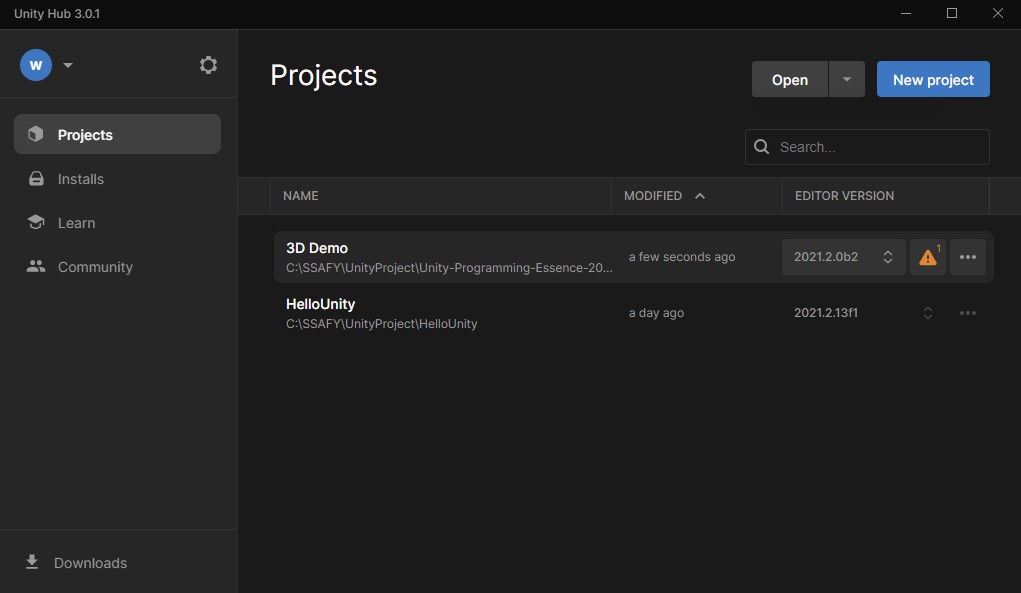This screenshot has width=1021, height=593.
Task: Change 3D Demo editor version 2021.2.0b2
Action: pos(843,257)
